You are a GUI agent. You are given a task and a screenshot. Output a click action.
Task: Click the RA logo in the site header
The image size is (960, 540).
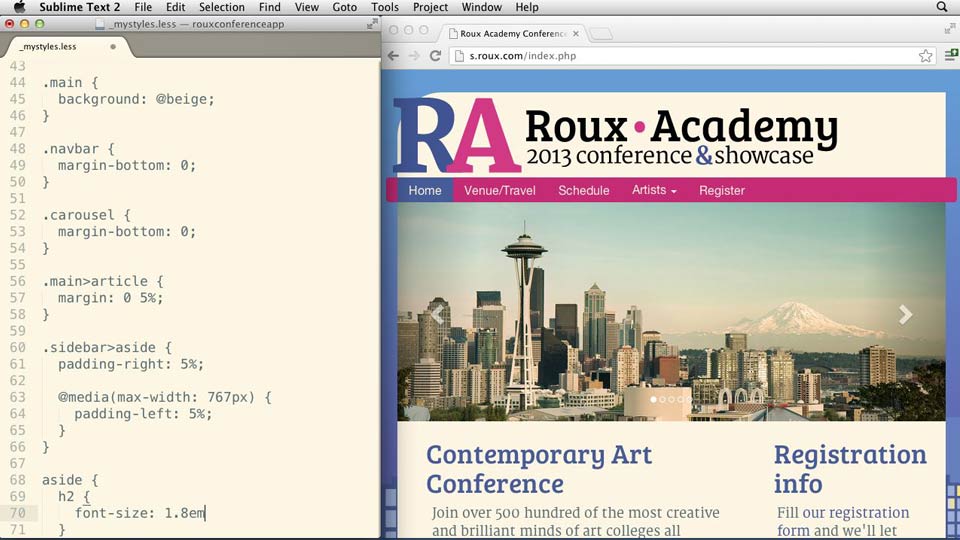point(456,135)
